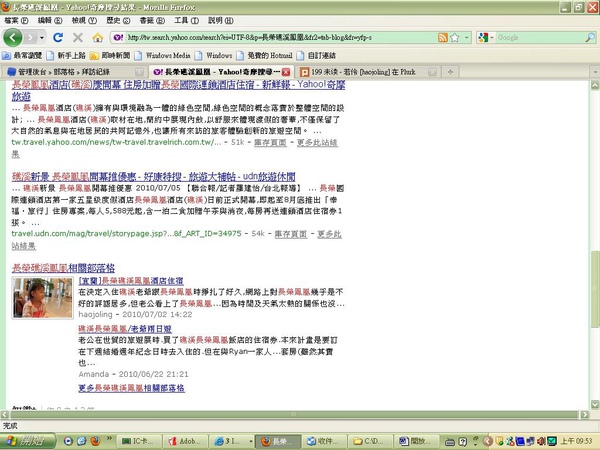Image resolution: width=600 pixels, height=450 pixels.
Task: Expand hidden tray icons with the round arrow
Action: [488, 441]
